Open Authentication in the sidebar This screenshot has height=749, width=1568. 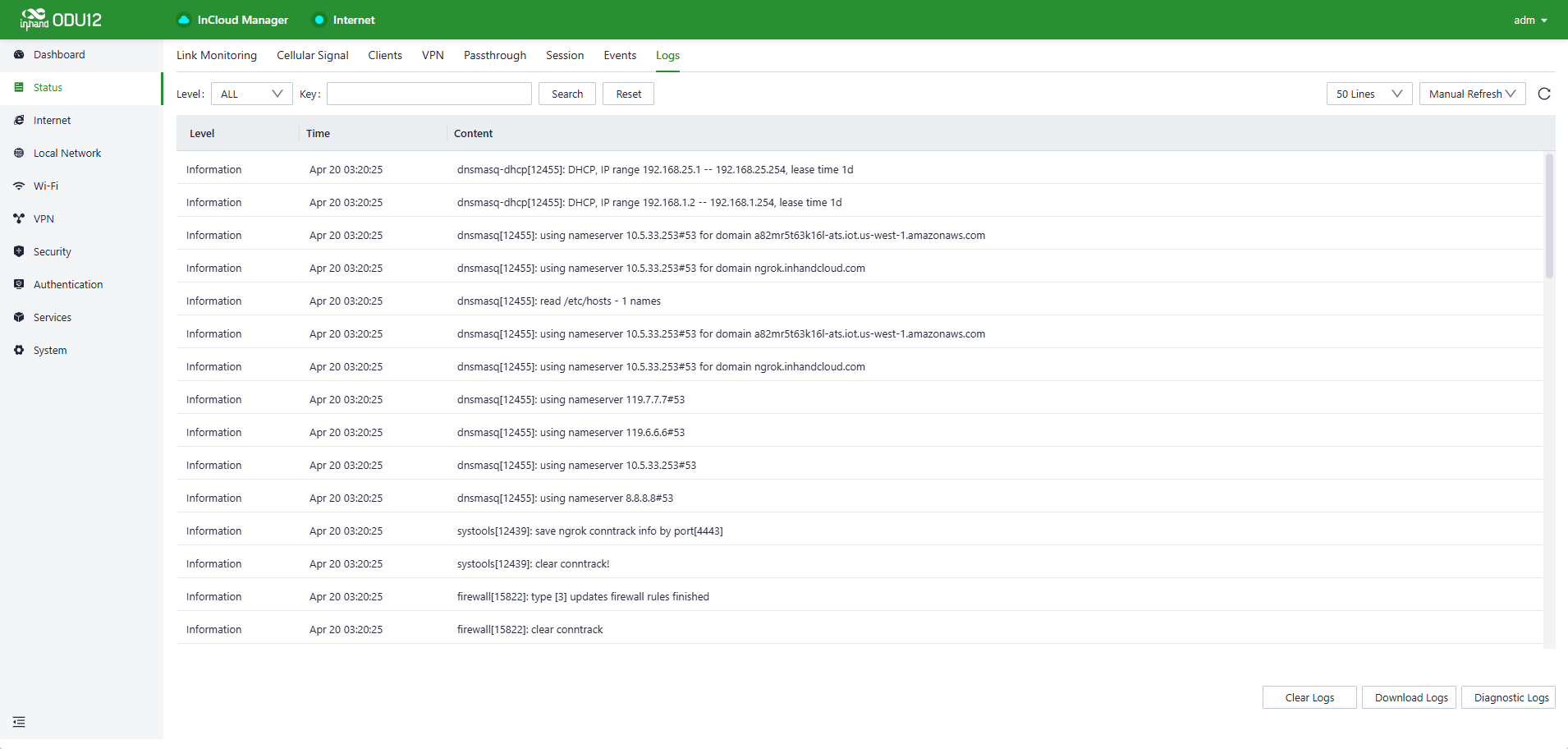(68, 285)
